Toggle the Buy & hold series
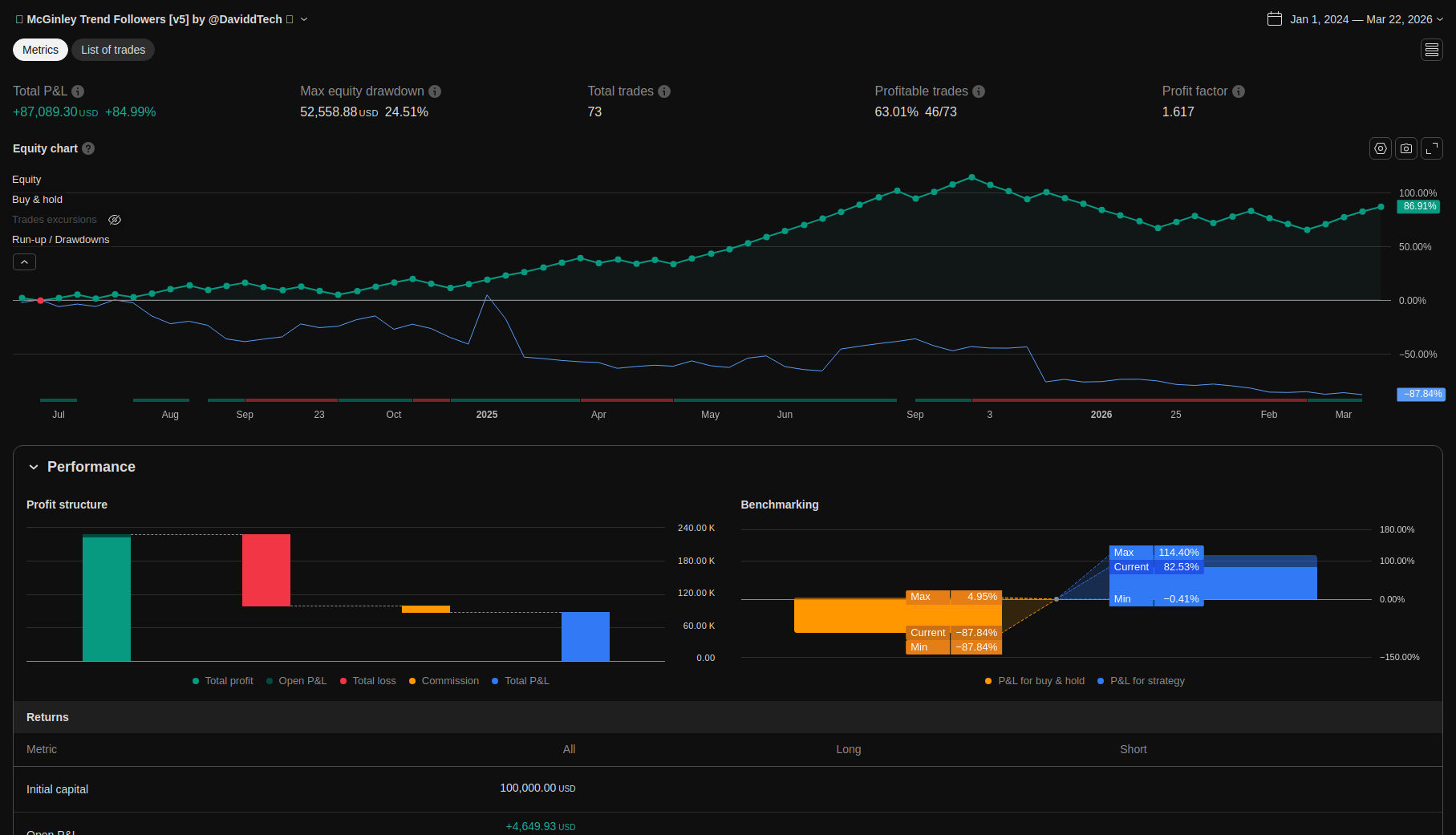Image resolution: width=1456 pixels, height=835 pixels. (x=37, y=200)
